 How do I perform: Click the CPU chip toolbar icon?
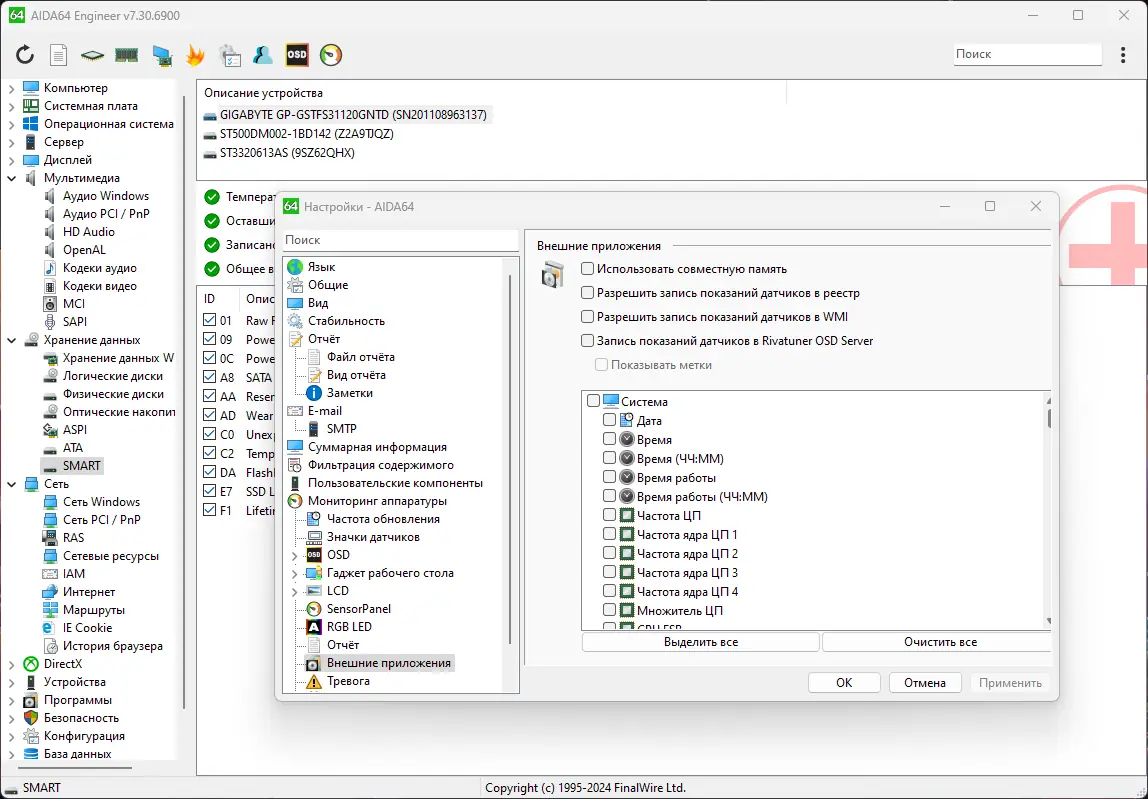tap(92, 54)
